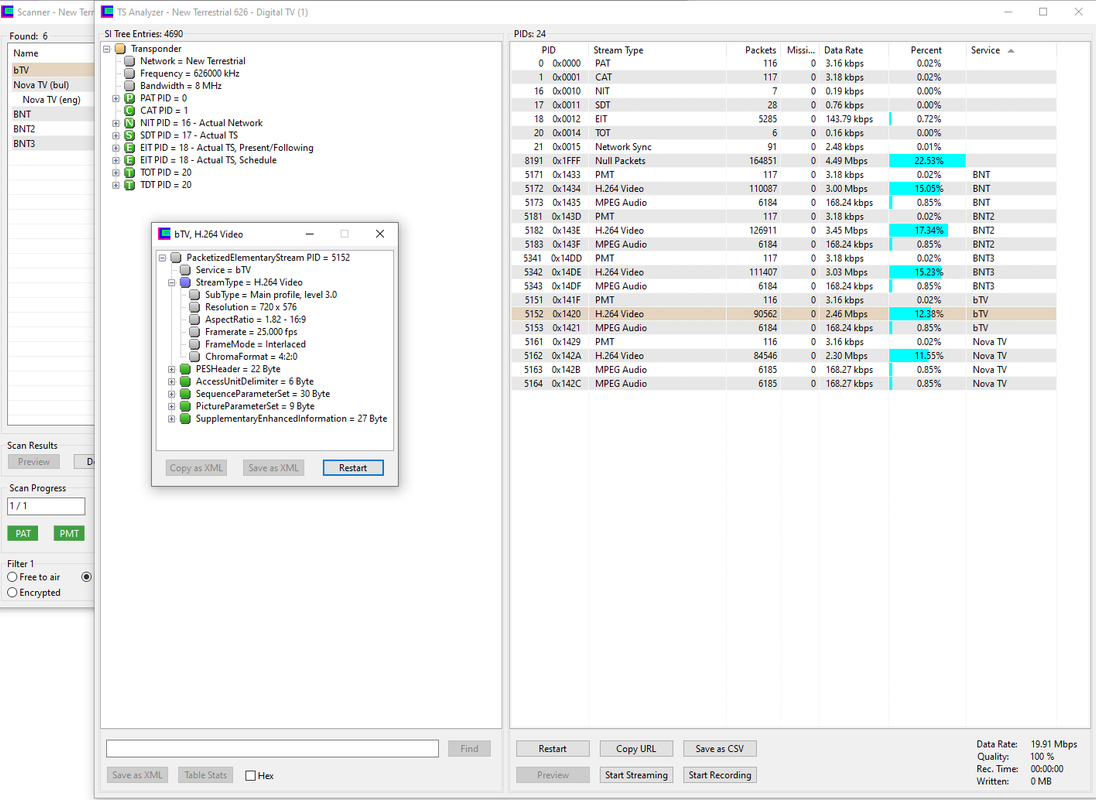
Task: Click the Copy URL button
Action: pos(636,749)
